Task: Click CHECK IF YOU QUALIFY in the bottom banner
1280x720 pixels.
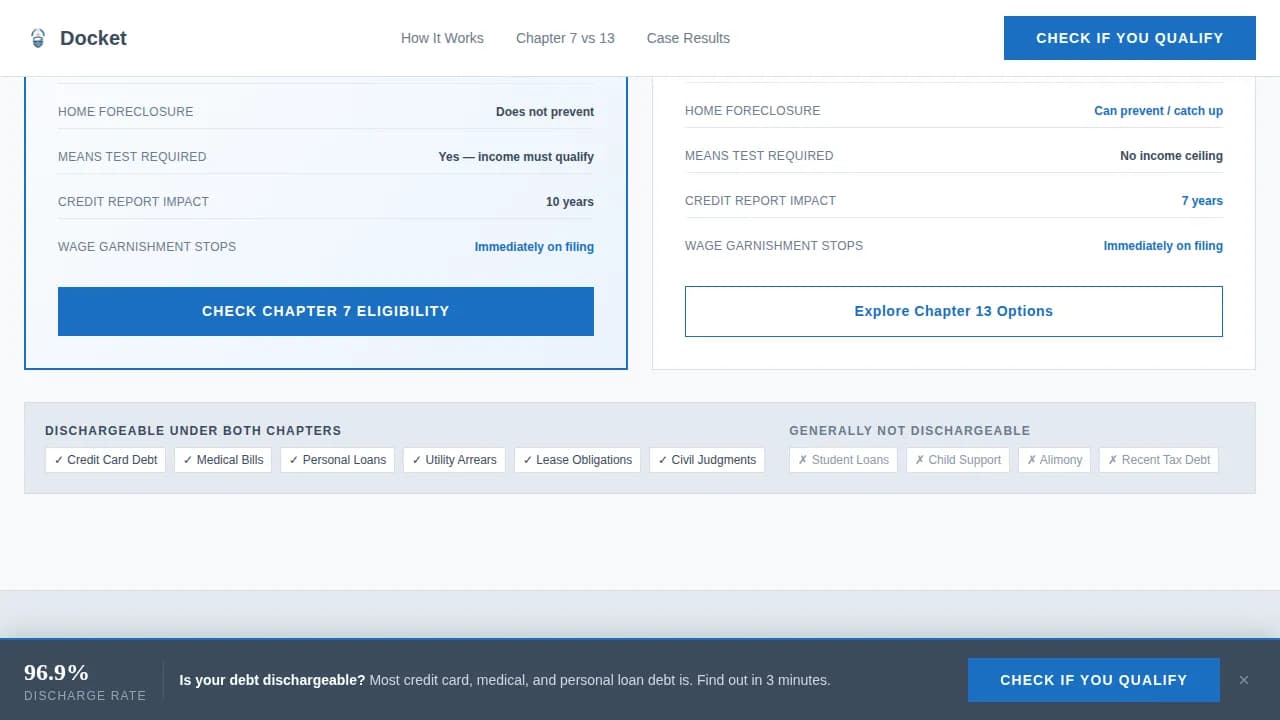Action: point(1093,680)
